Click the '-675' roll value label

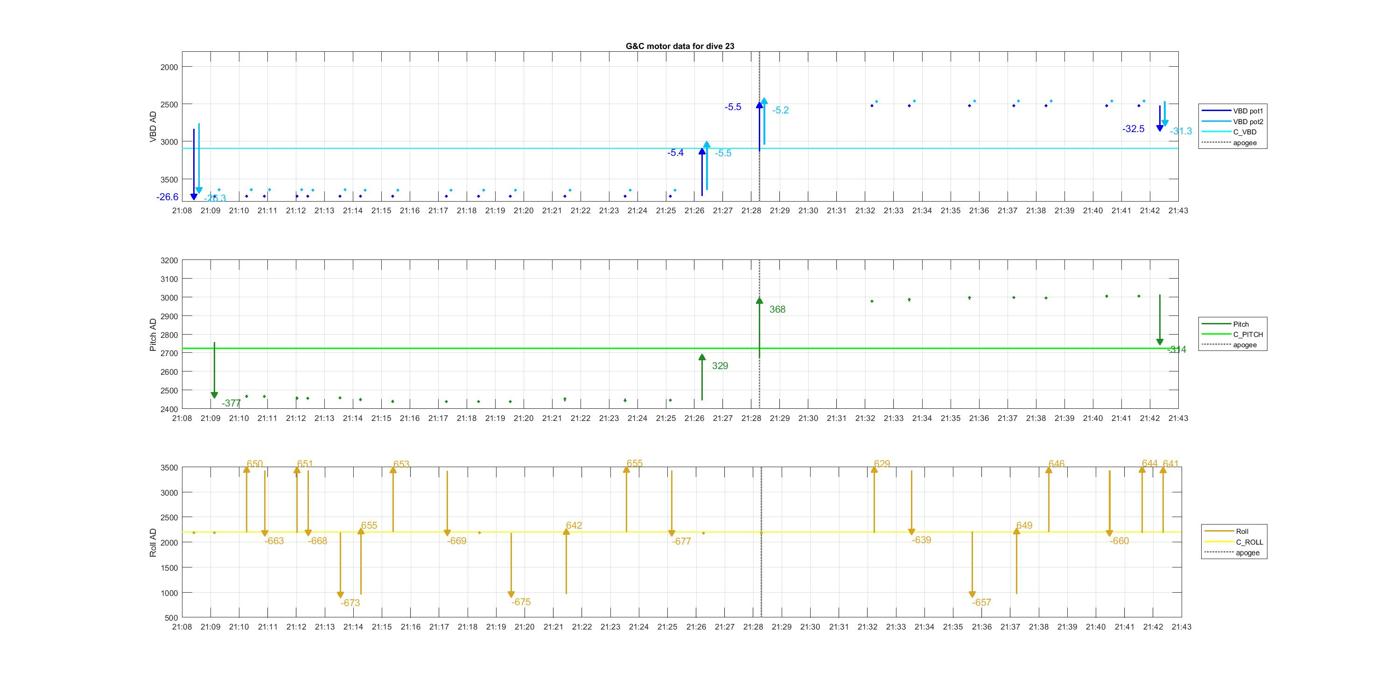coord(521,602)
